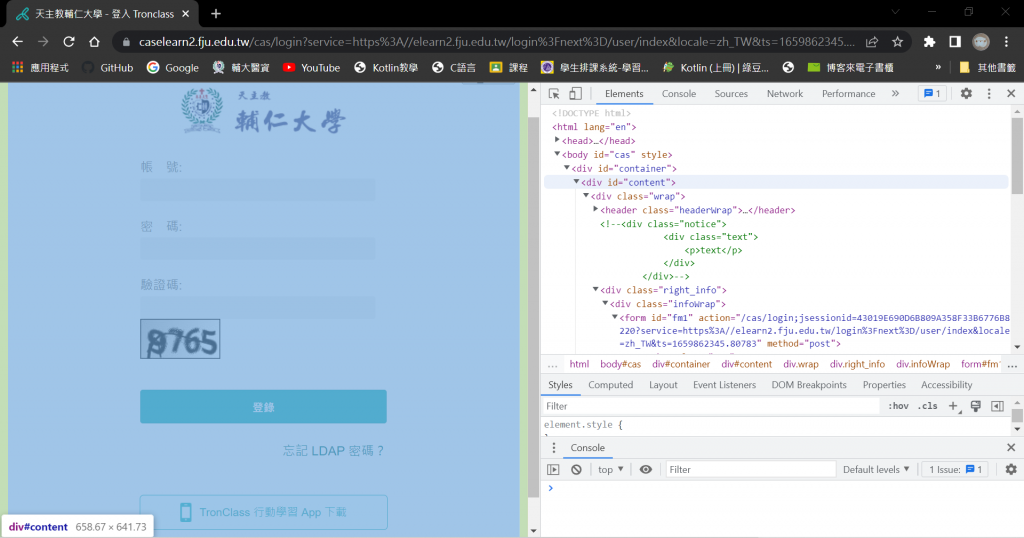Toggle the :hov element state button
Screen dimensions: 1024x538
point(898,405)
